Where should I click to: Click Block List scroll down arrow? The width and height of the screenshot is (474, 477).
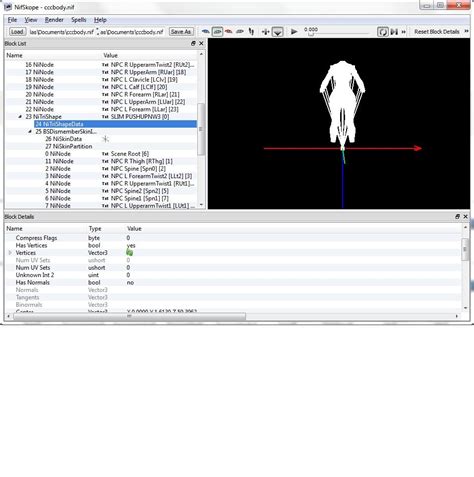point(201,205)
